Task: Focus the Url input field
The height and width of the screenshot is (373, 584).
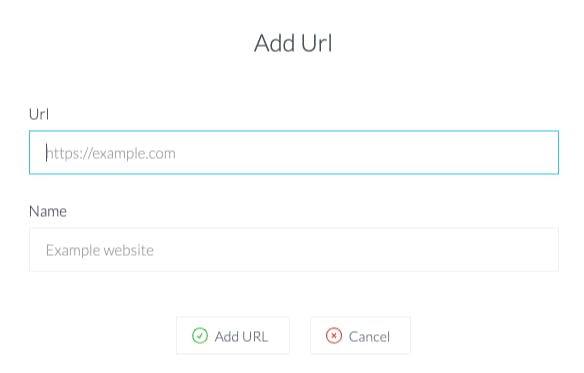Action: coord(294,152)
